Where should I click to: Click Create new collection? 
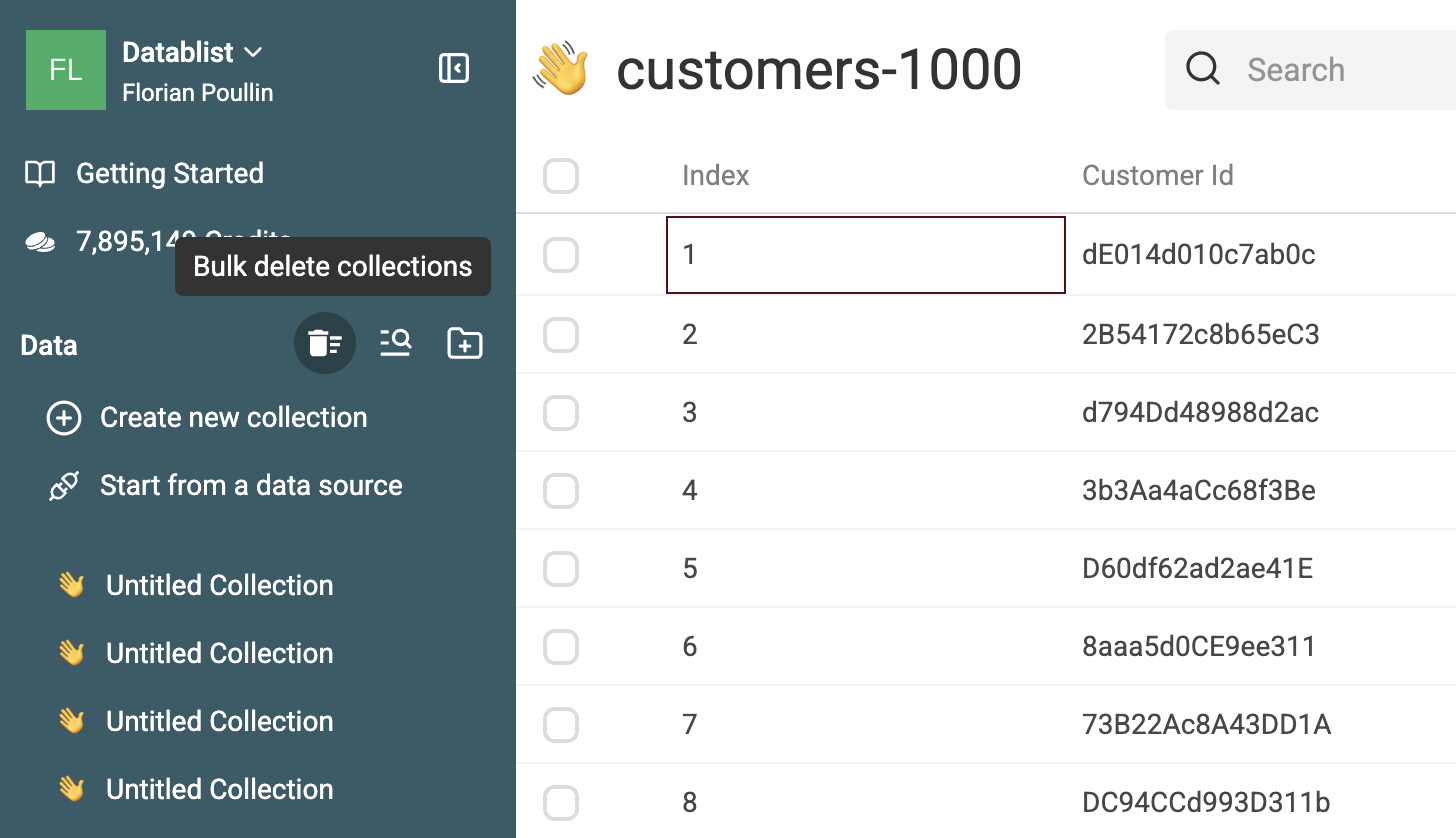point(234,418)
